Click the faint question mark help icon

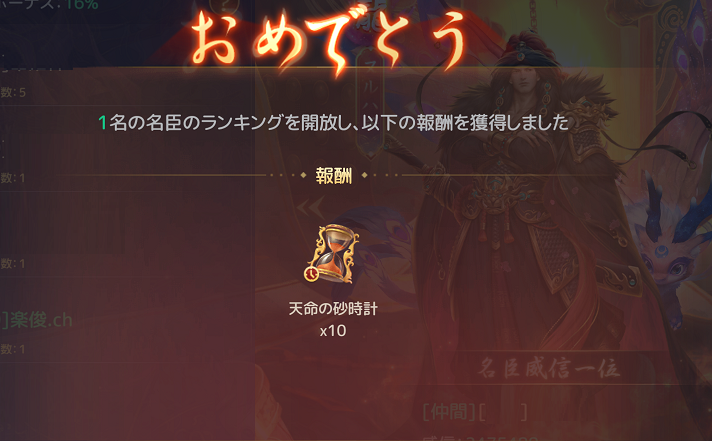(224, 6)
